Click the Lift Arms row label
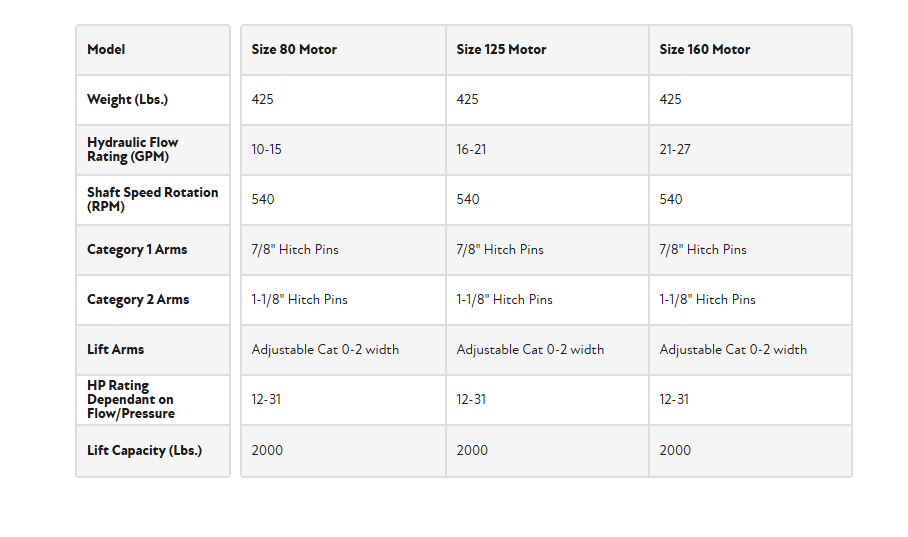The height and width of the screenshot is (537, 908). (x=115, y=350)
